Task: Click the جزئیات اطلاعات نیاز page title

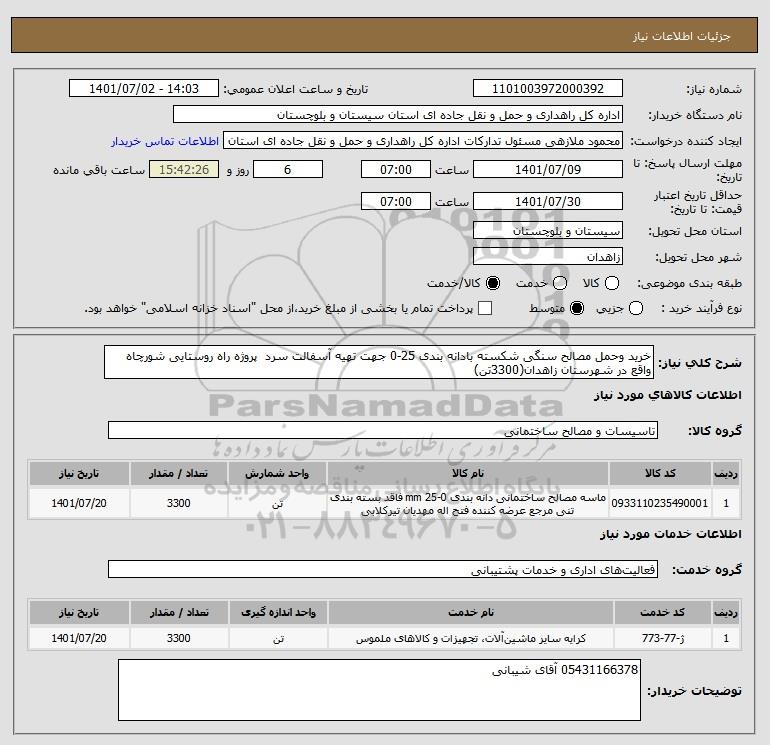Action: (x=682, y=36)
